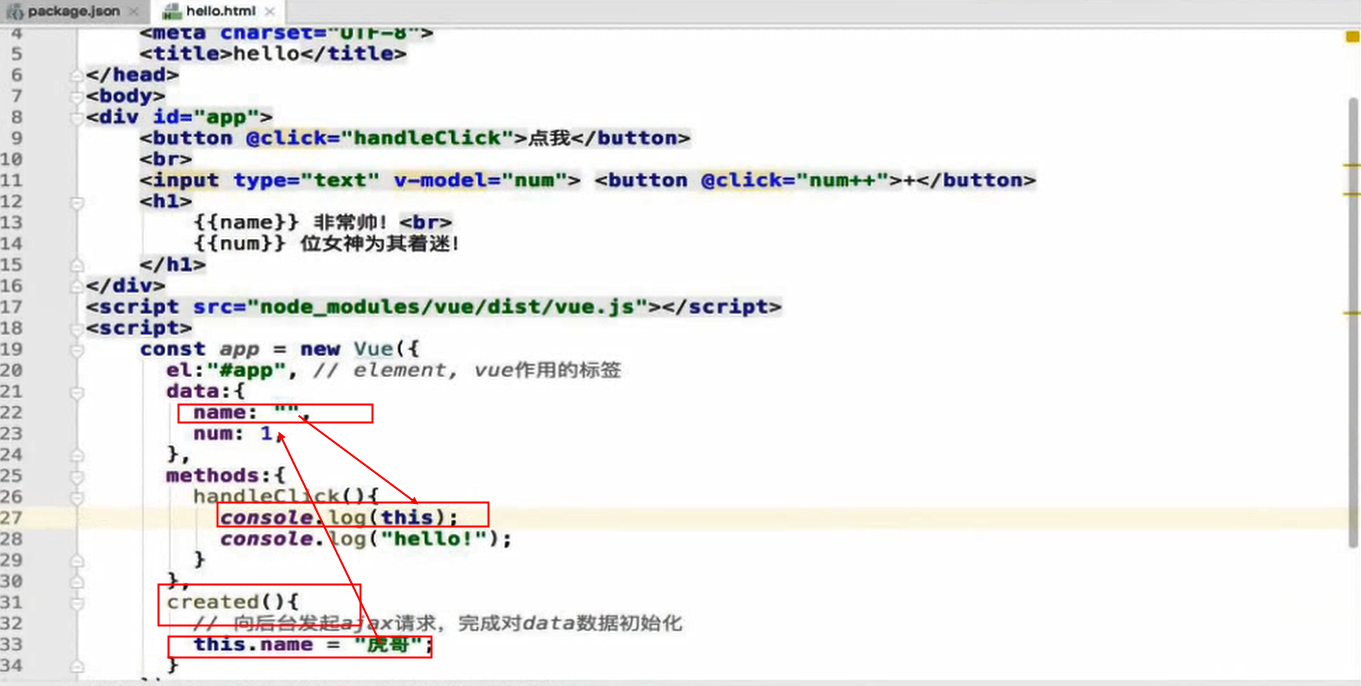The width and height of the screenshot is (1361, 686).
Task: Collapse the methods:{ block fold marker
Action: [x=77, y=476]
